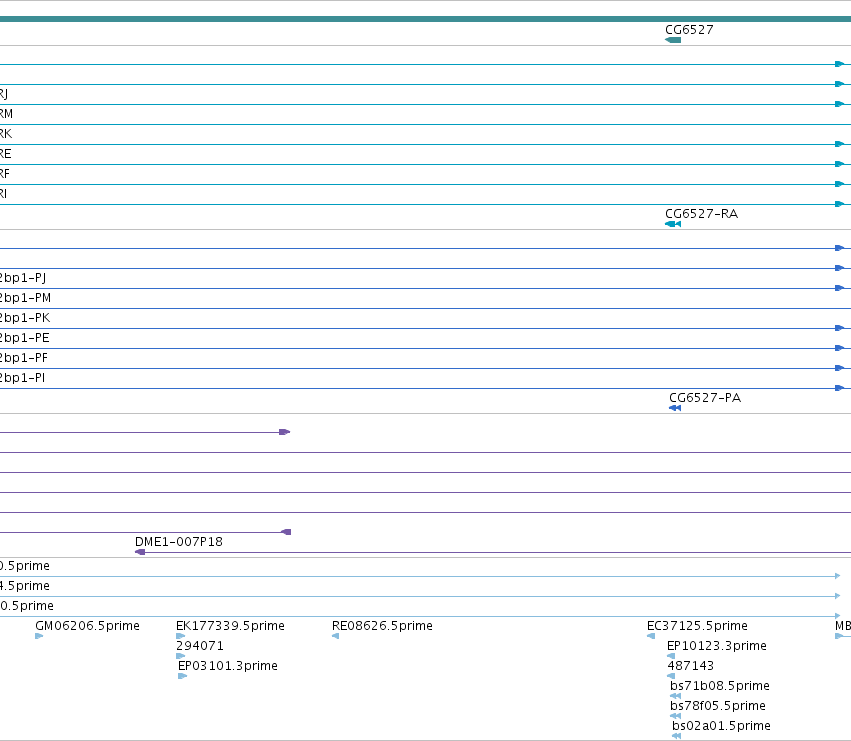This screenshot has width=851, height=741.
Task: Click the arrow glyph under 294071
Action: 181,656
